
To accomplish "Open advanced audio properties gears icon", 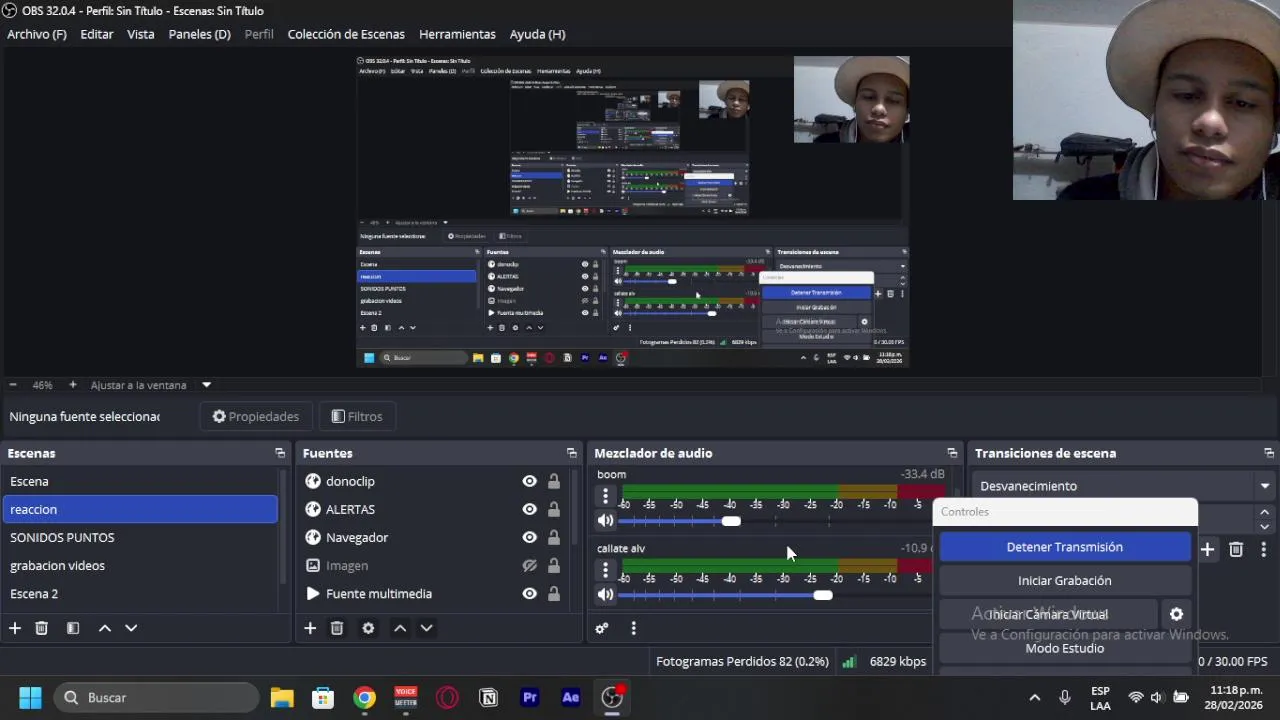I will pos(602,628).
